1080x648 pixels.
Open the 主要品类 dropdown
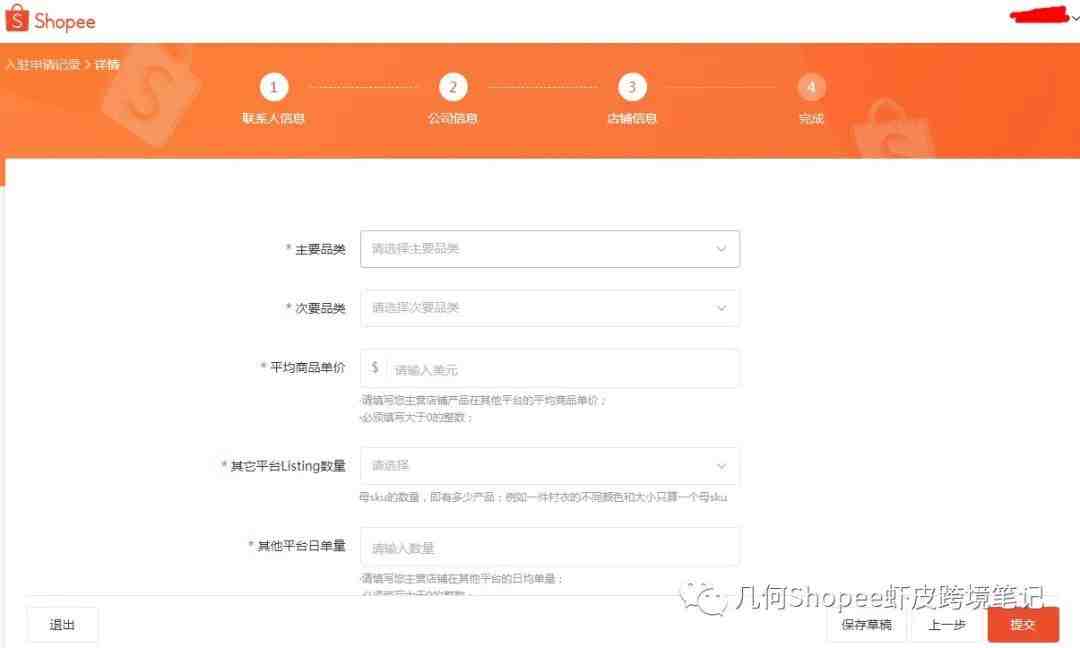[x=550, y=249]
